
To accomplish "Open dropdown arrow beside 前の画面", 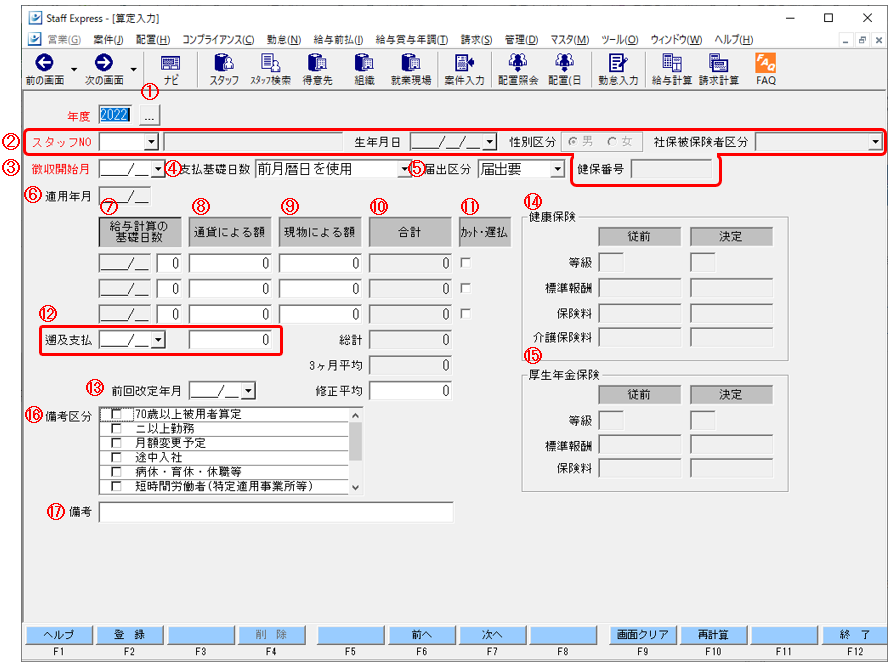I will coord(74,69).
